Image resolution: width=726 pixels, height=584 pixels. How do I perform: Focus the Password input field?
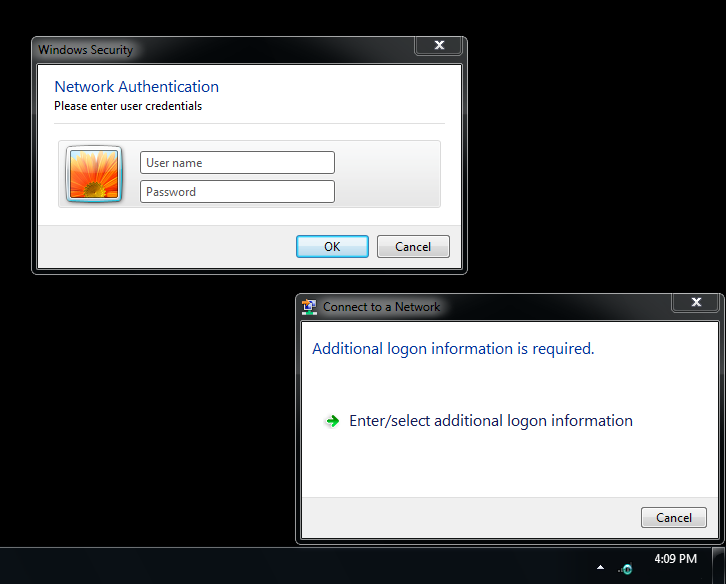(x=237, y=192)
